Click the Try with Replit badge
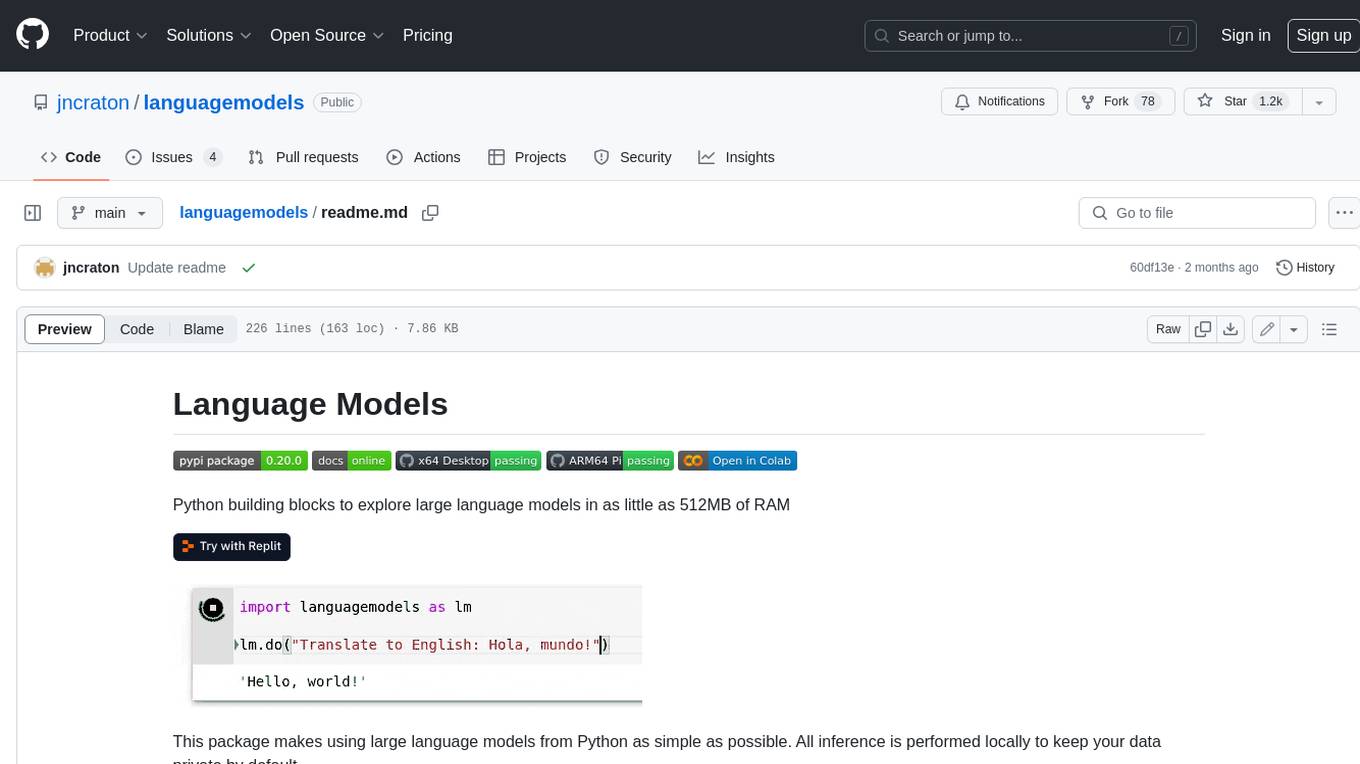The width and height of the screenshot is (1360, 764). pyautogui.click(x=232, y=546)
